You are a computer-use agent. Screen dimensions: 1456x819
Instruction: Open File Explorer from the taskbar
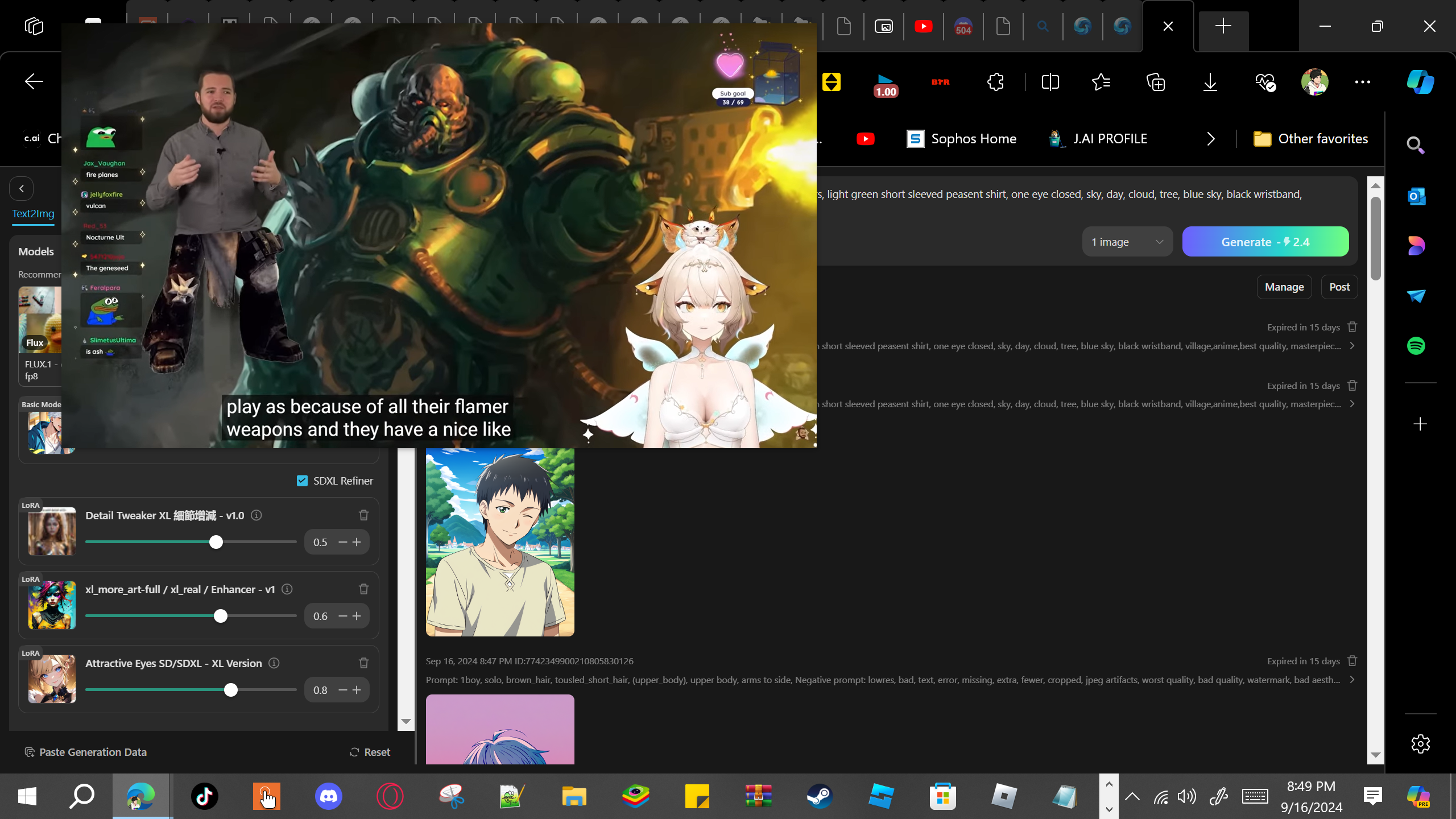(x=574, y=796)
